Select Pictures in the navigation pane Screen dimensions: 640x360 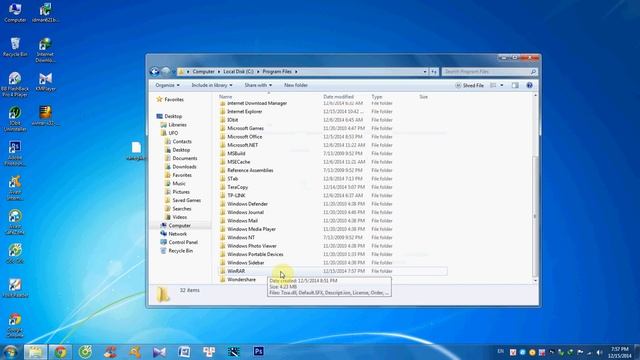tap(178, 192)
